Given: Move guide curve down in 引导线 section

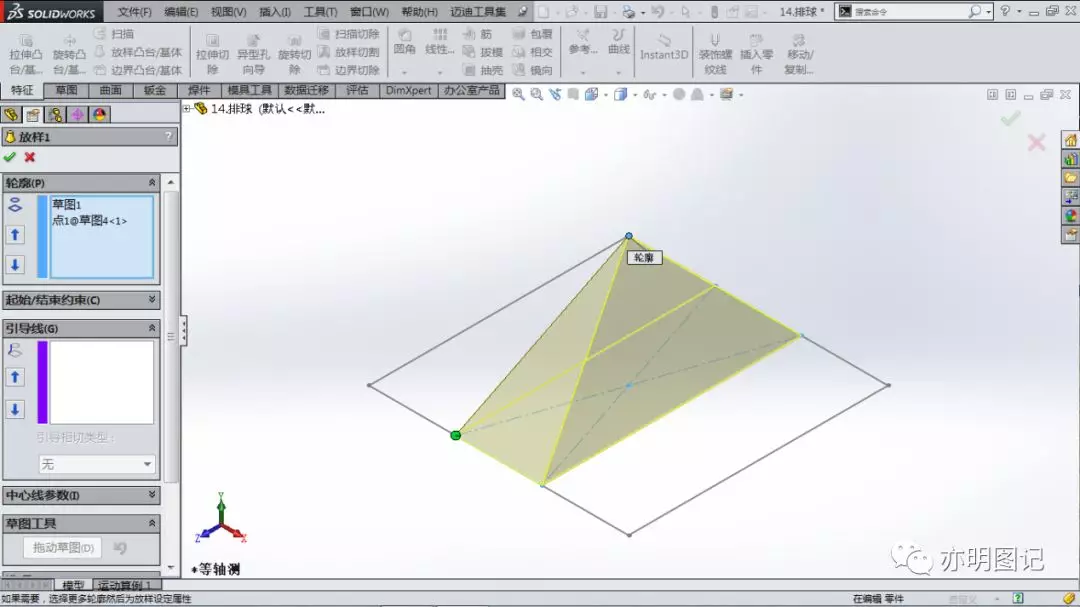Looking at the screenshot, I should point(15,409).
